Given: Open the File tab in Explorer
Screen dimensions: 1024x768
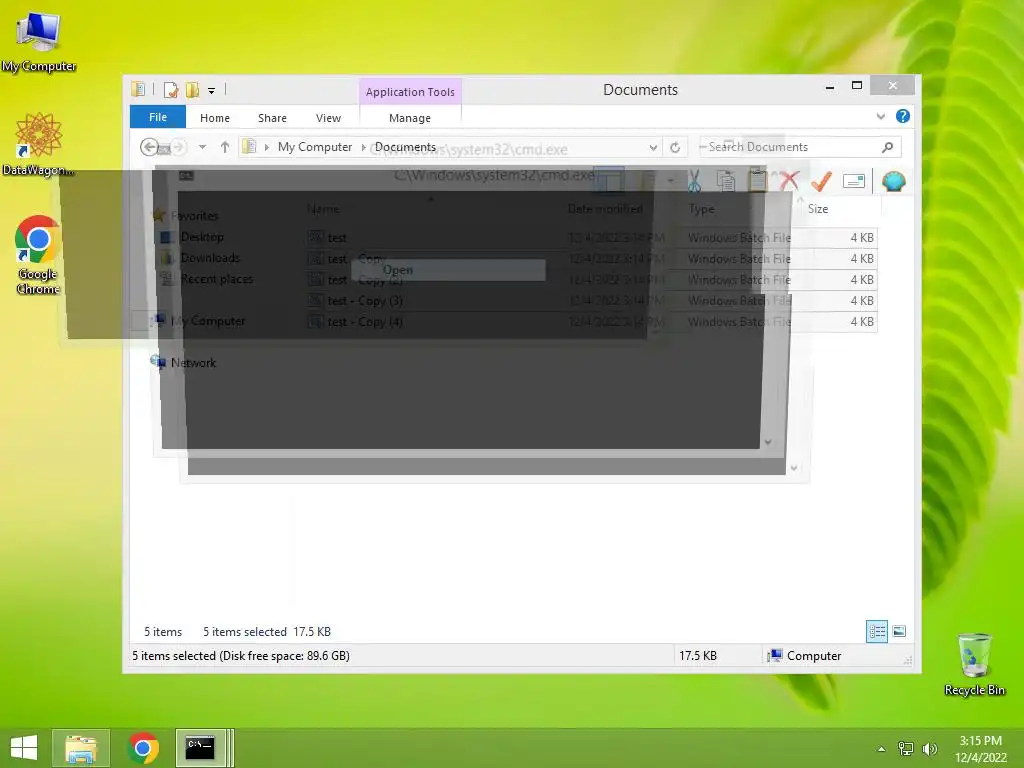Looking at the screenshot, I should click(157, 117).
